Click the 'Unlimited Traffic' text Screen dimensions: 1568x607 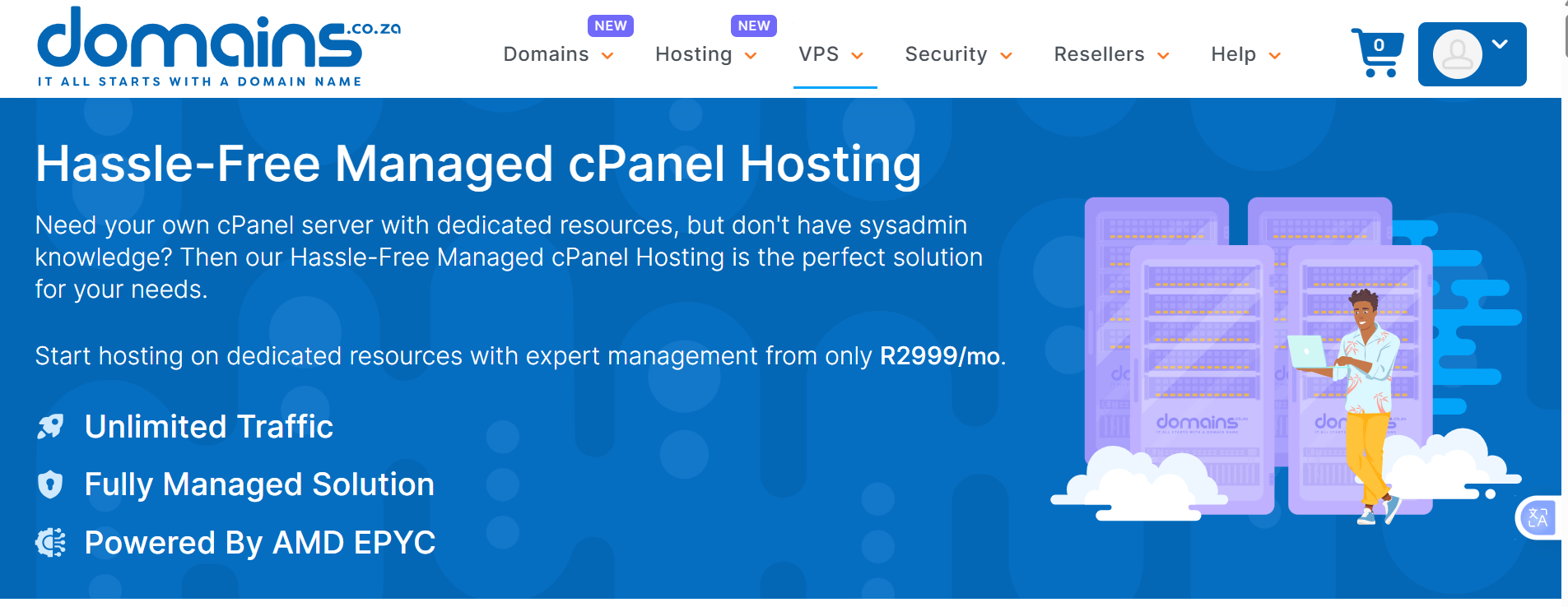click(x=209, y=427)
